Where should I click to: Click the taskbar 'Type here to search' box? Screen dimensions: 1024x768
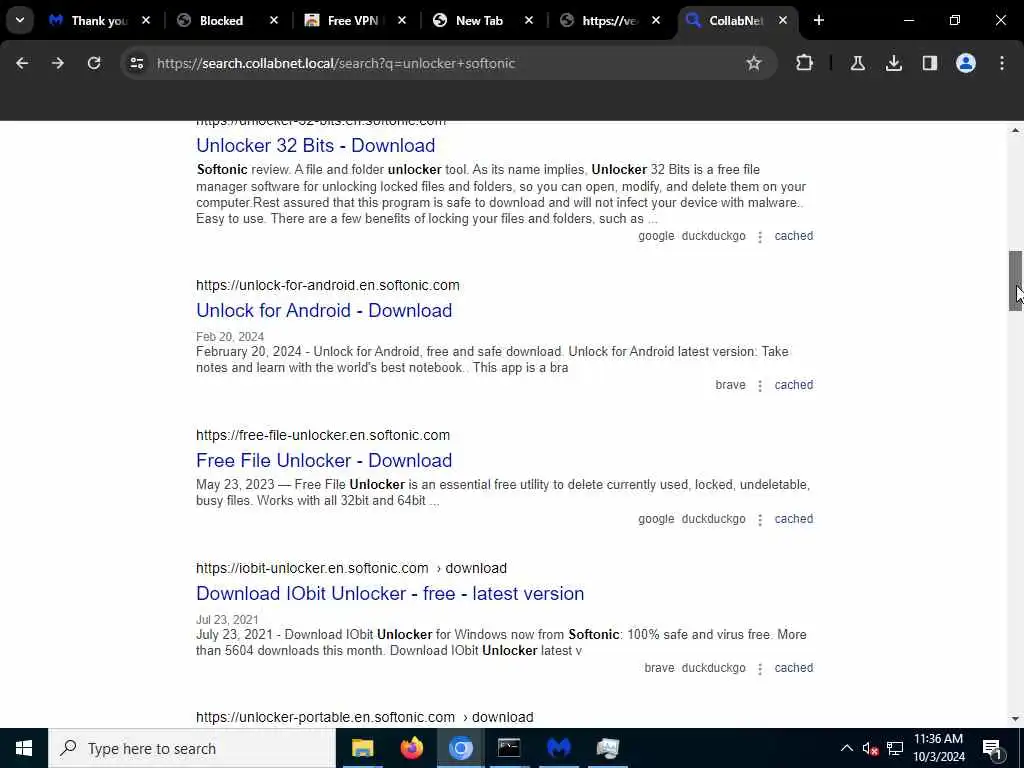tap(192, 748)
